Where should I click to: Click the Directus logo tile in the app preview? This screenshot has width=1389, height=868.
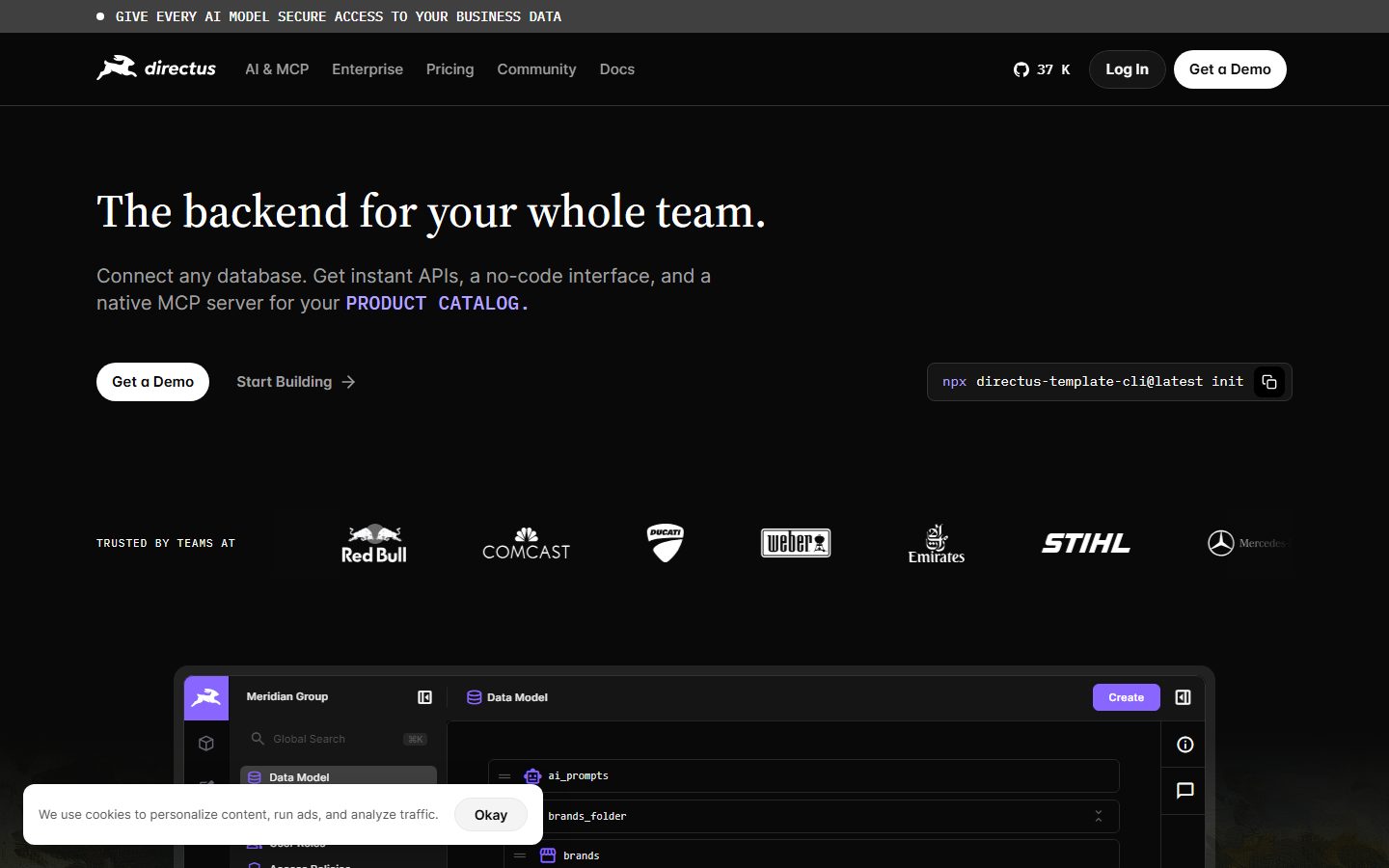[x=206, y=698]
